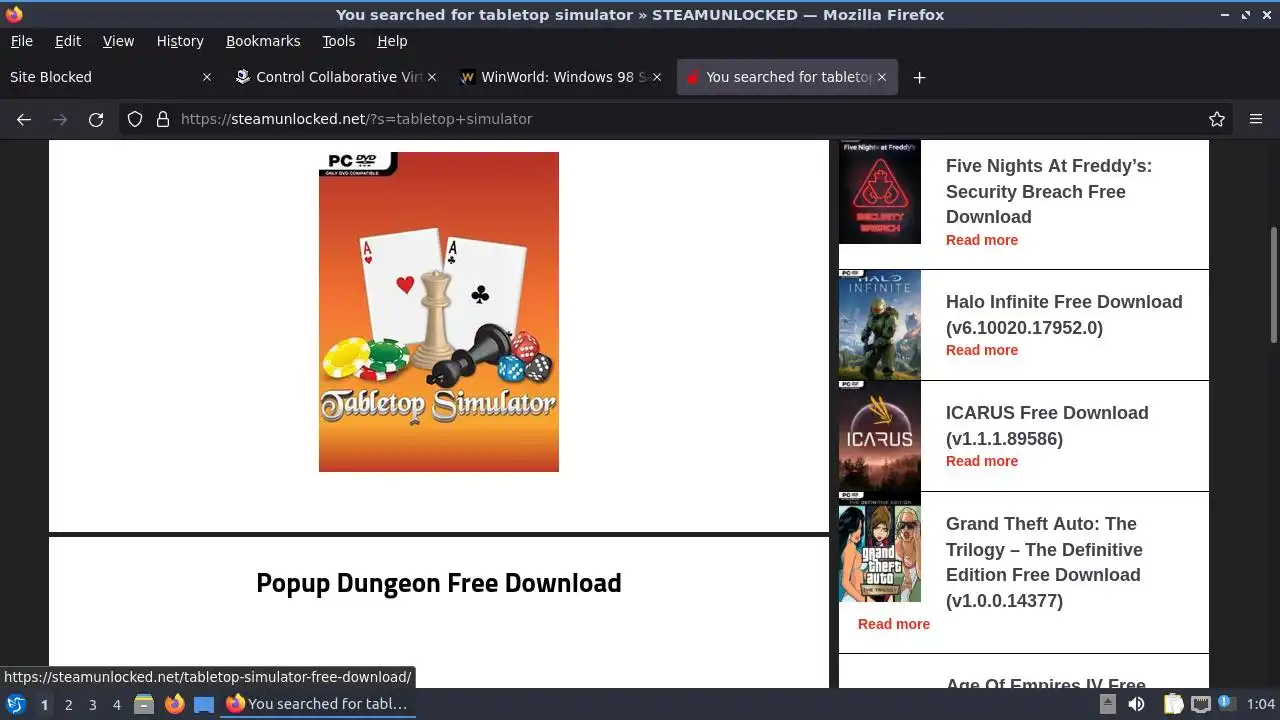
Task: Click the tray eject removable media icon
Action: tap(1108, 704)
